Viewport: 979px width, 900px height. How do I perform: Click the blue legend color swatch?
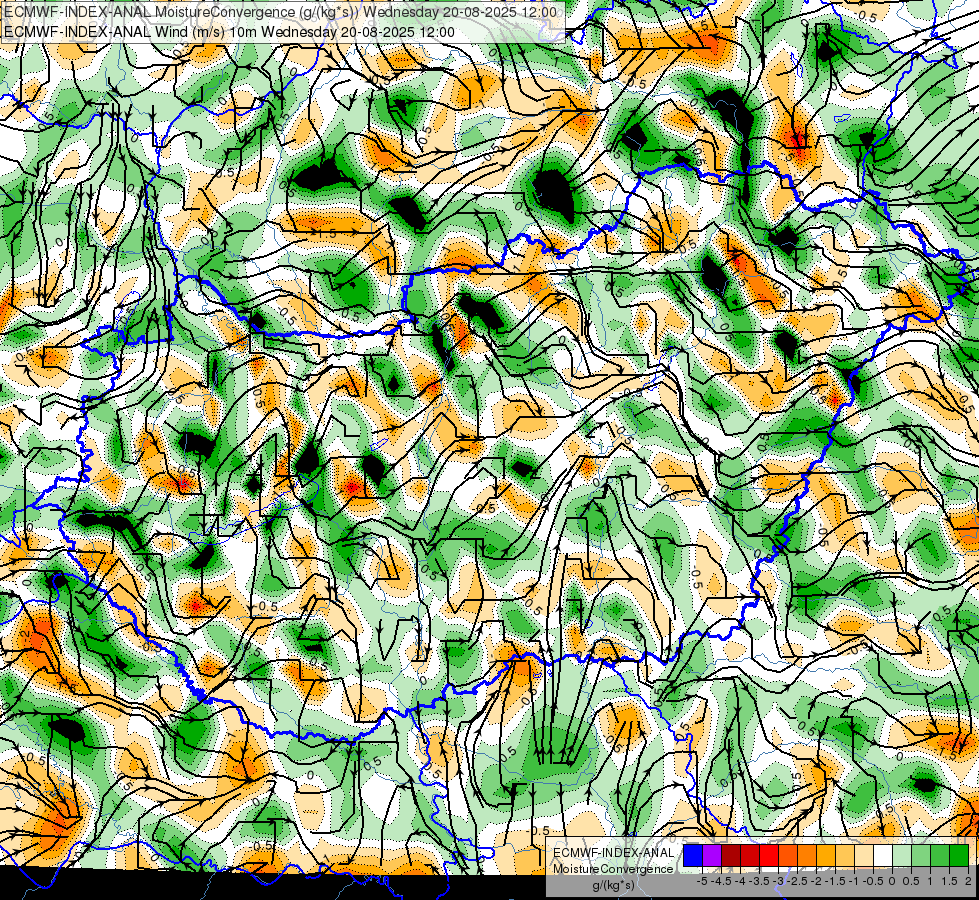pos(693,856)
